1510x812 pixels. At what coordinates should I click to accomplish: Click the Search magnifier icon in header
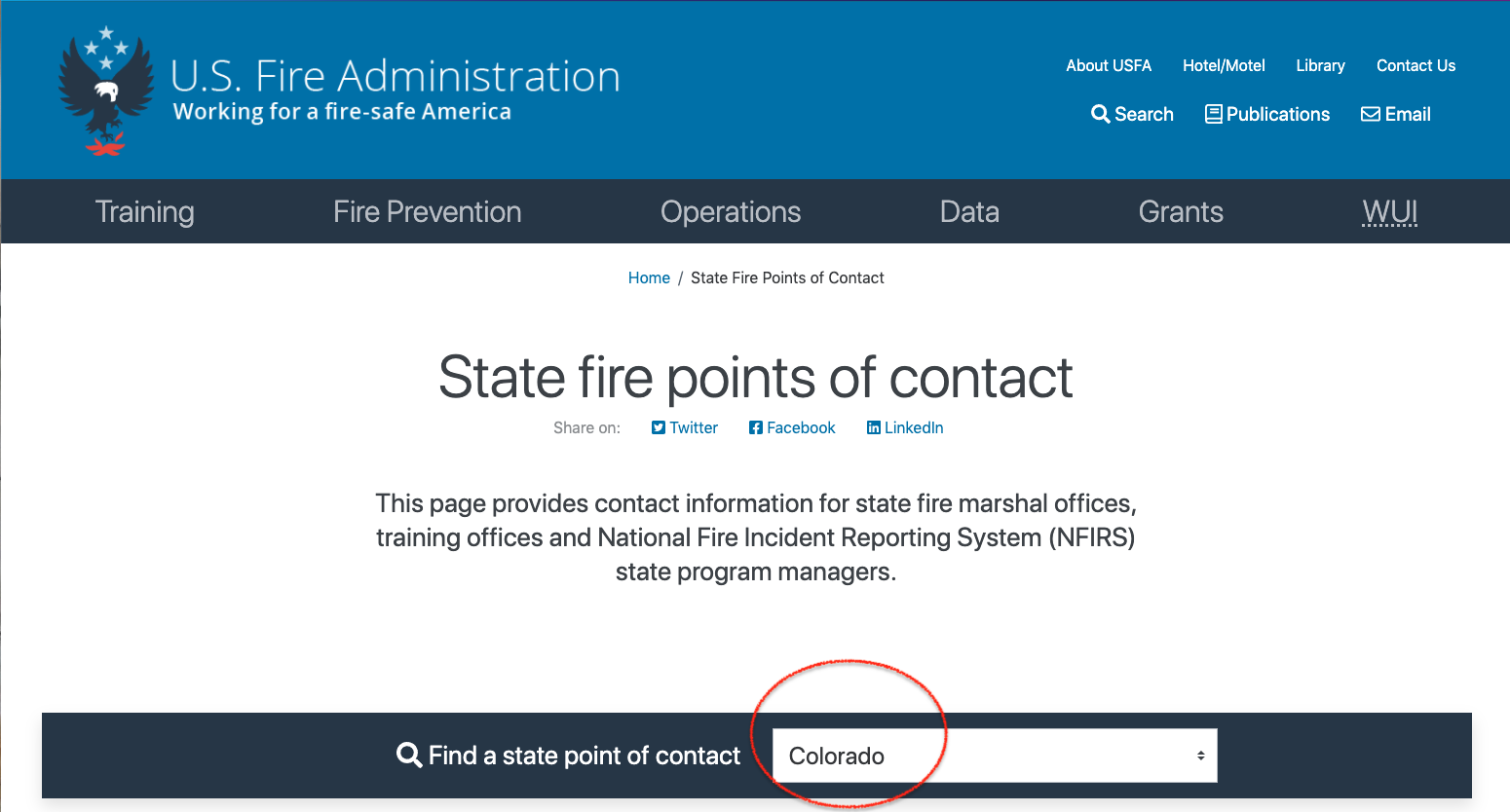(x=1100, y=114)
